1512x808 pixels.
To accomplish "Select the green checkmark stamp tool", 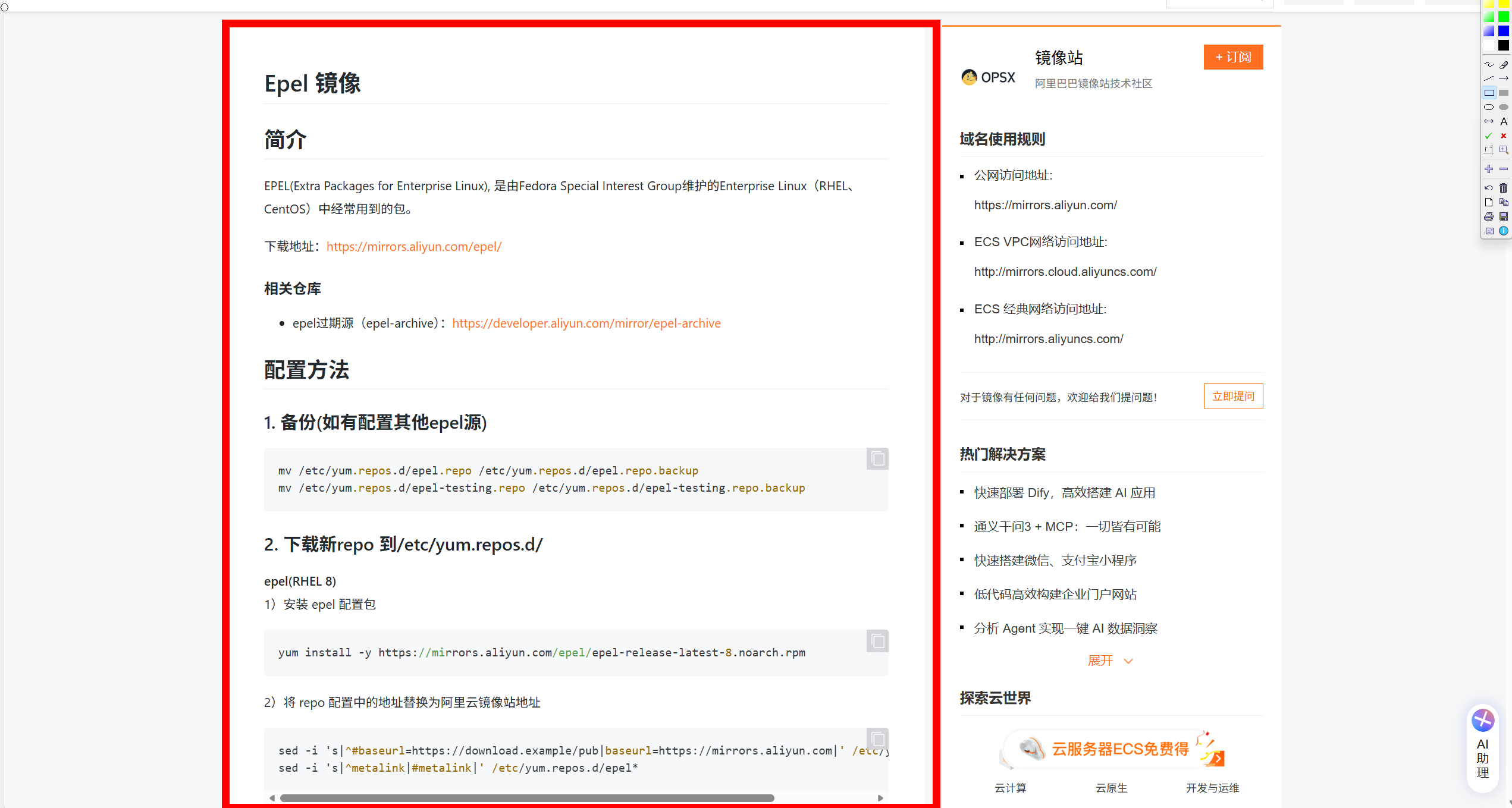I will click(x=1488, y=136).
